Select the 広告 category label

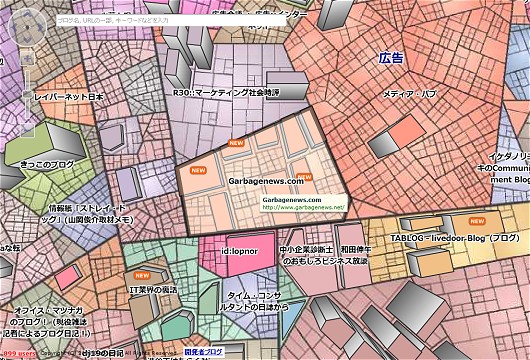(x=391, y=58)
